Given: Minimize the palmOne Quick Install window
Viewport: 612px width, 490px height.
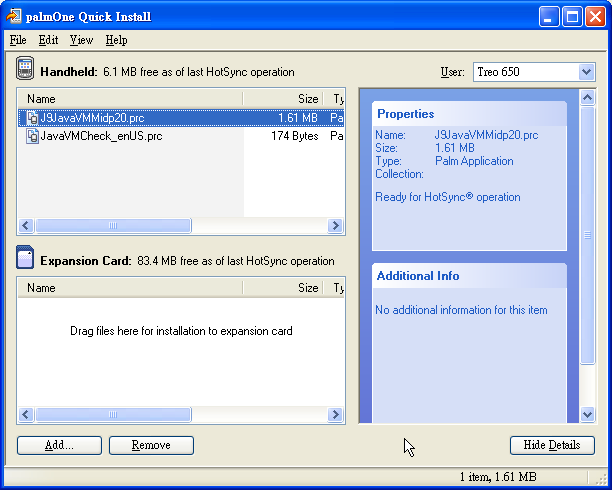Looking at the screenshot, I should 549,16.
